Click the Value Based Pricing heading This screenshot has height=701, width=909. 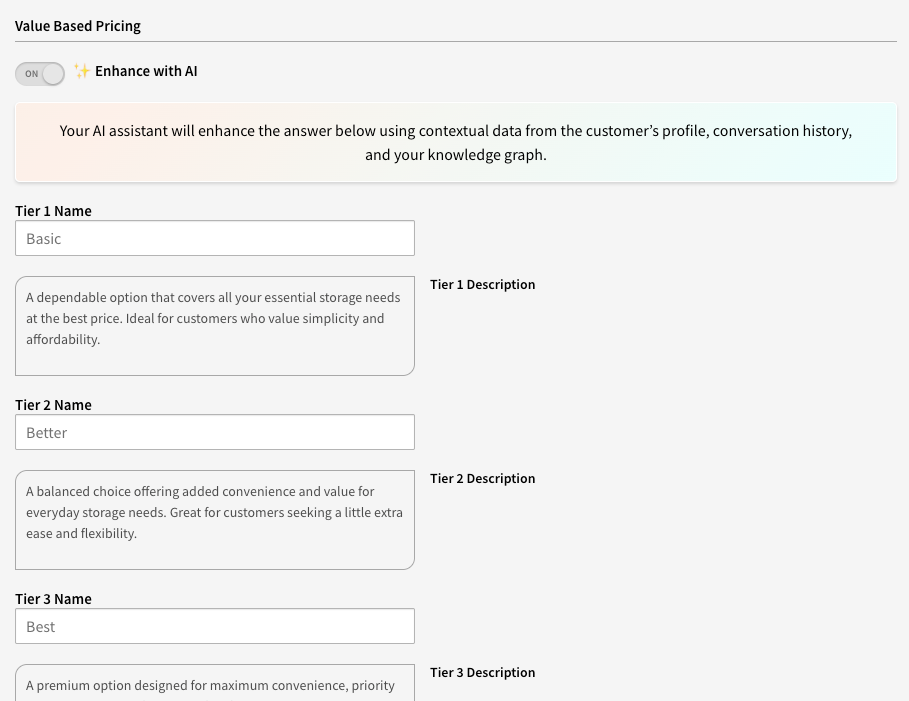tap(78, 26)
